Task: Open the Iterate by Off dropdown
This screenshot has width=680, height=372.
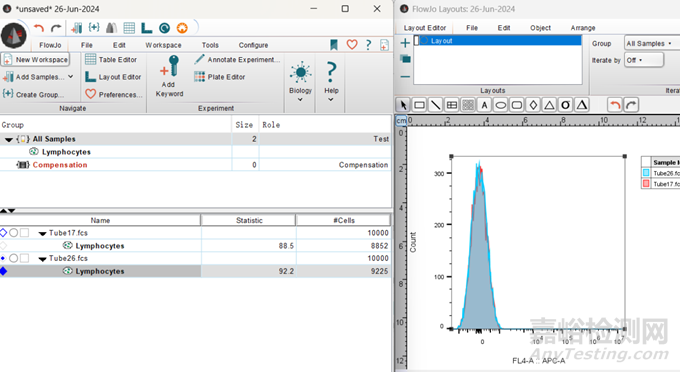Action: click(644, 60)
